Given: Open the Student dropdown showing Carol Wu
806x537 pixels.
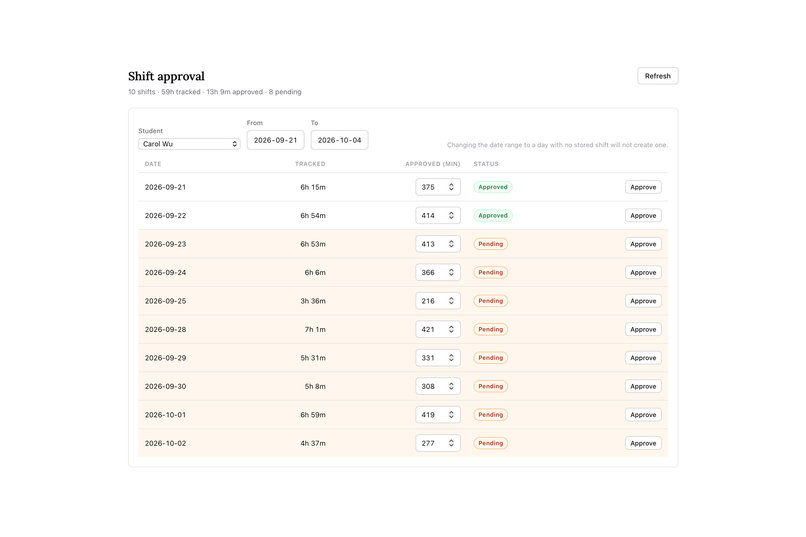Looking at the screenshot, I should (189, 144).
